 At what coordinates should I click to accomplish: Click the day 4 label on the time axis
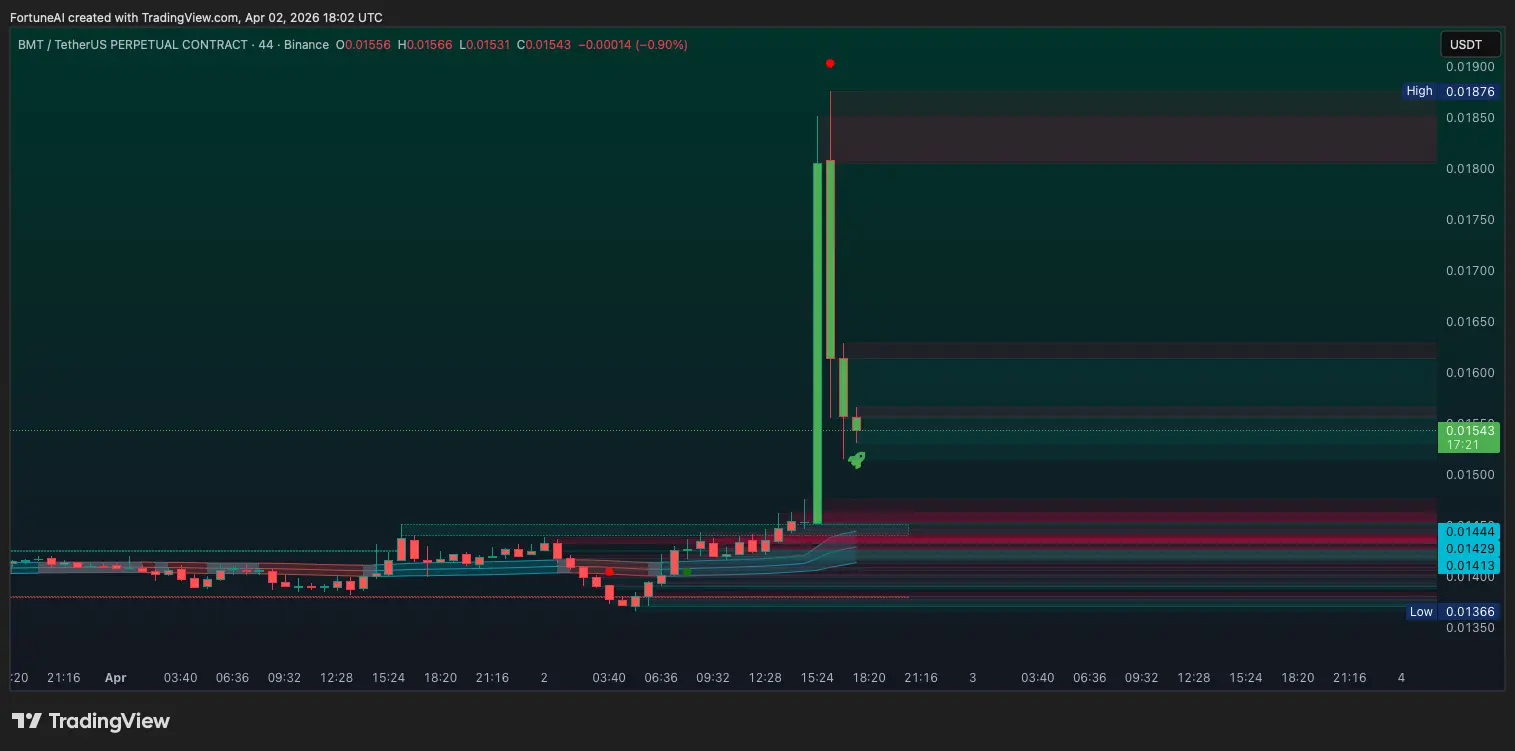point(1401,677)
